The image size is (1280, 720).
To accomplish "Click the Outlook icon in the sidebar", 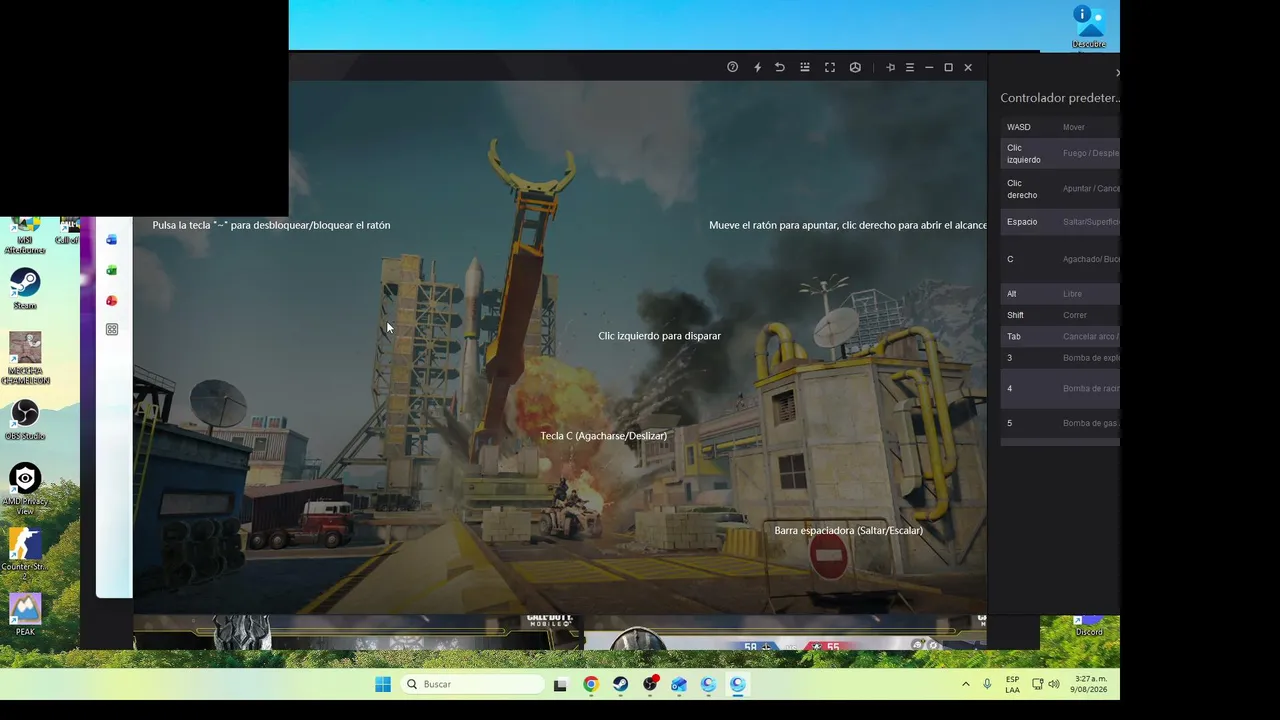I will (x=112, y=240).
